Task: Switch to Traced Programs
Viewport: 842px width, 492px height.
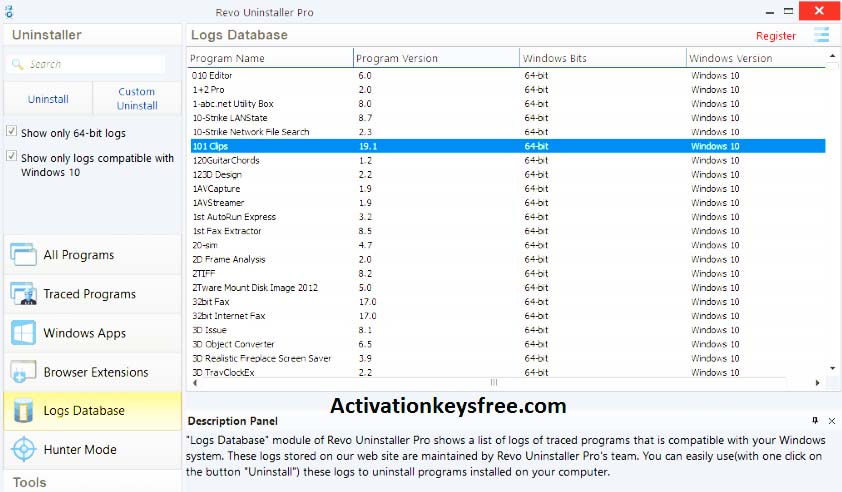Action: coord(92,294)
